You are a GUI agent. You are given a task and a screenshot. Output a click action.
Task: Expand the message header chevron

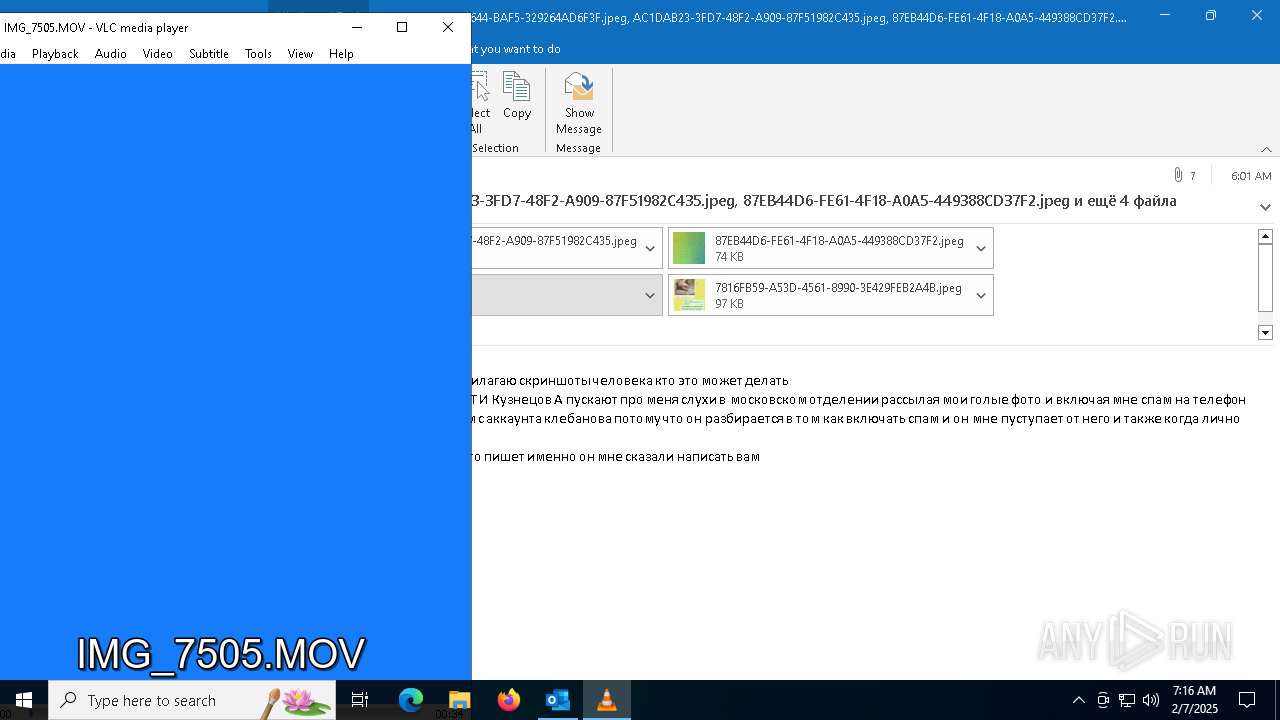point(1265,207)
